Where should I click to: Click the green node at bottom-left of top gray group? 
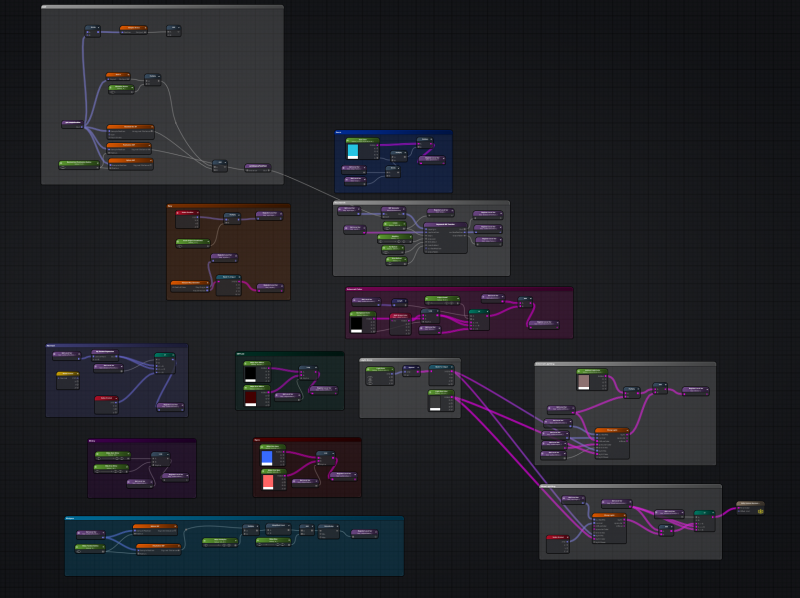79,163
